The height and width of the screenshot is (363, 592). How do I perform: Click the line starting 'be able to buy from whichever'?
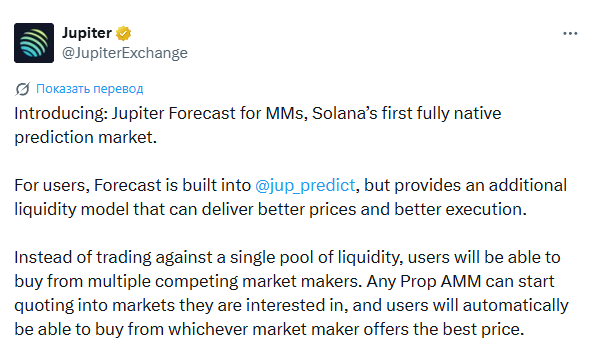269,329
